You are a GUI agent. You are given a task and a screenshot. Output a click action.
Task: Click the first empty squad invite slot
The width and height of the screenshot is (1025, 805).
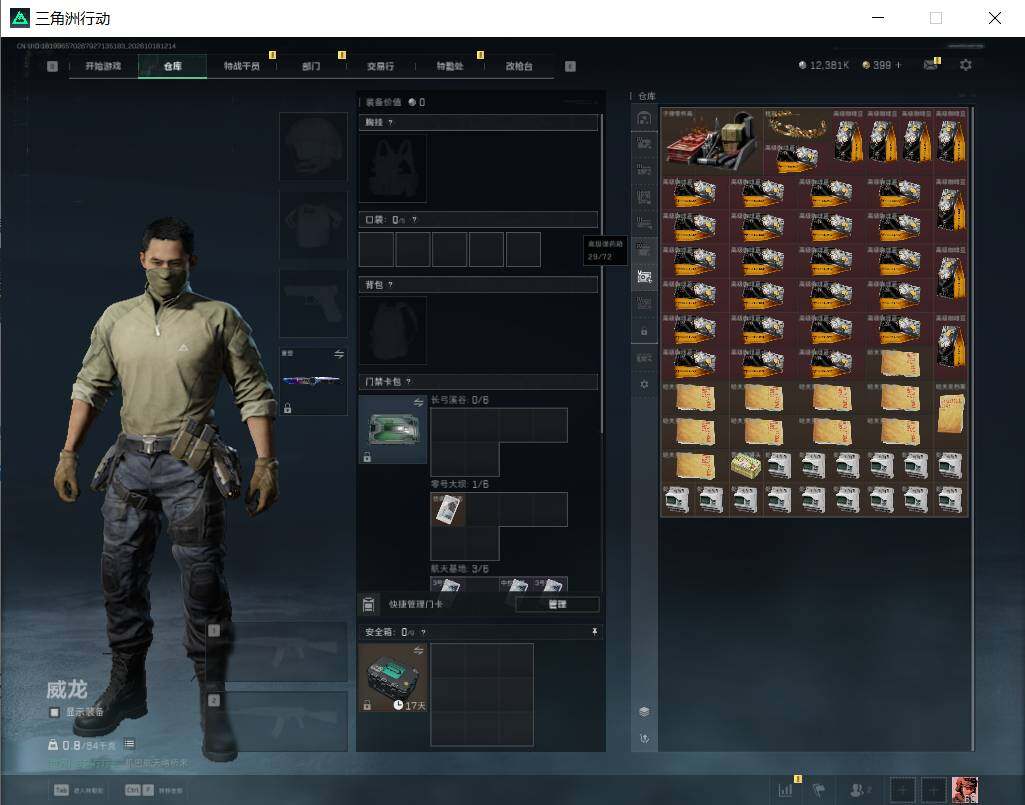903,790
